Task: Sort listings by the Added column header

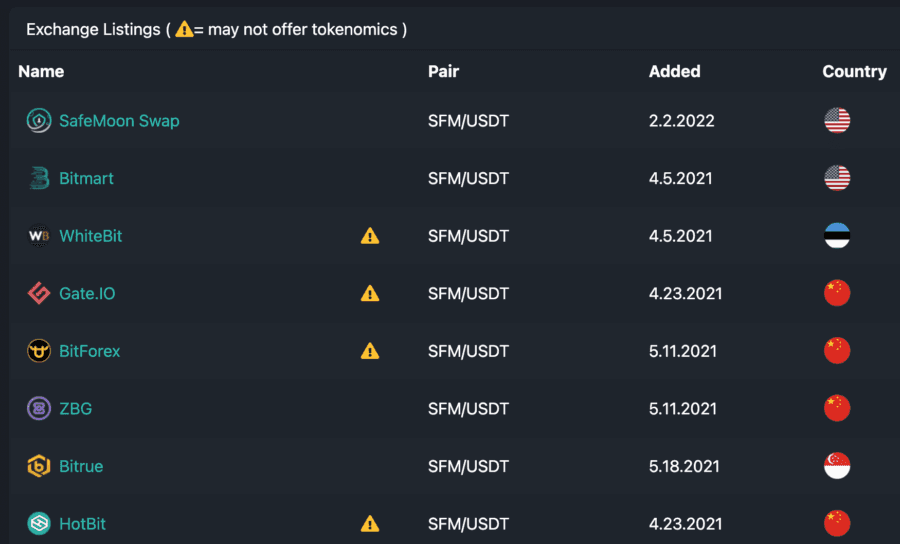Action: pos(674,72)
